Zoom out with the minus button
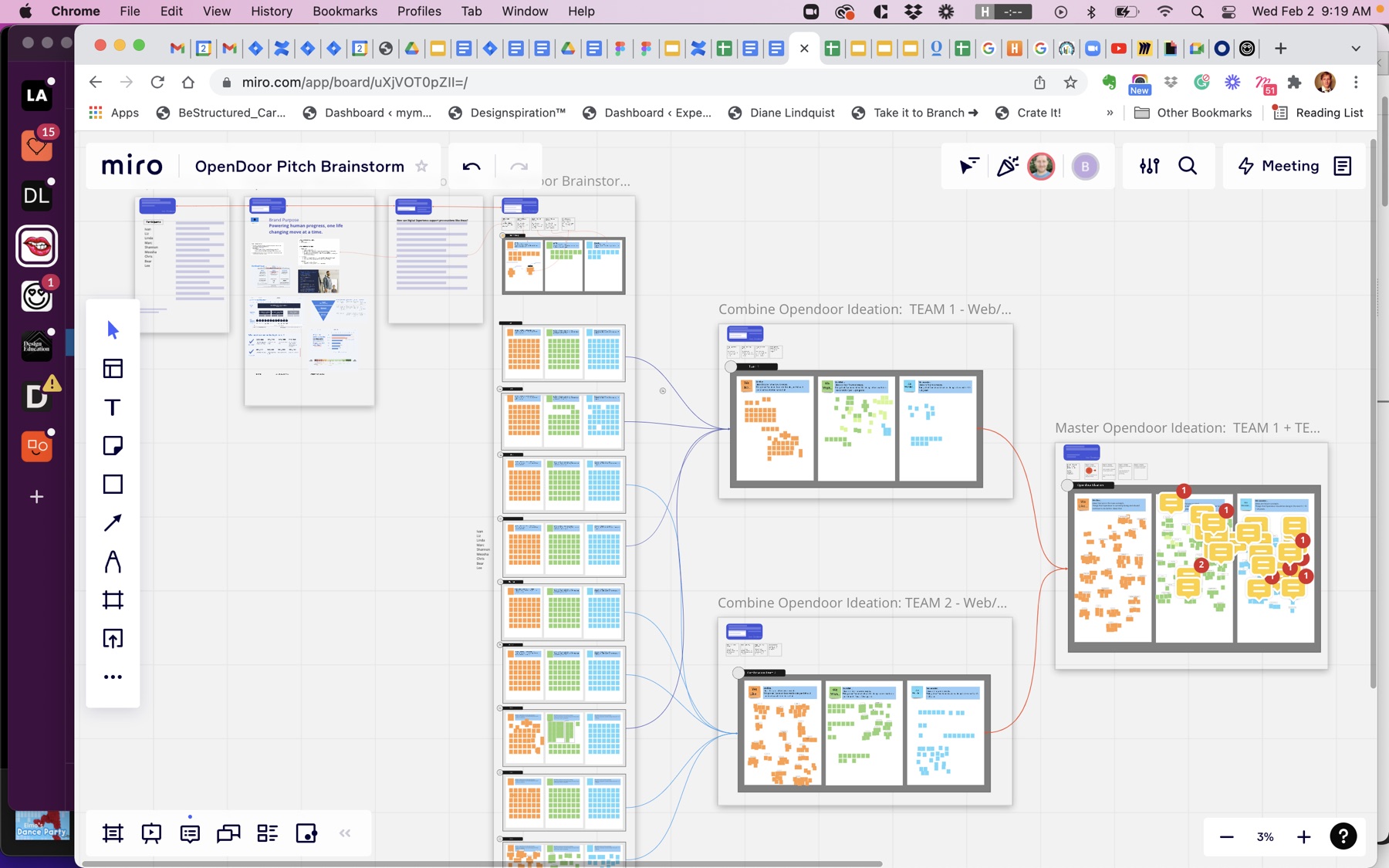 tap(1226, 837)
